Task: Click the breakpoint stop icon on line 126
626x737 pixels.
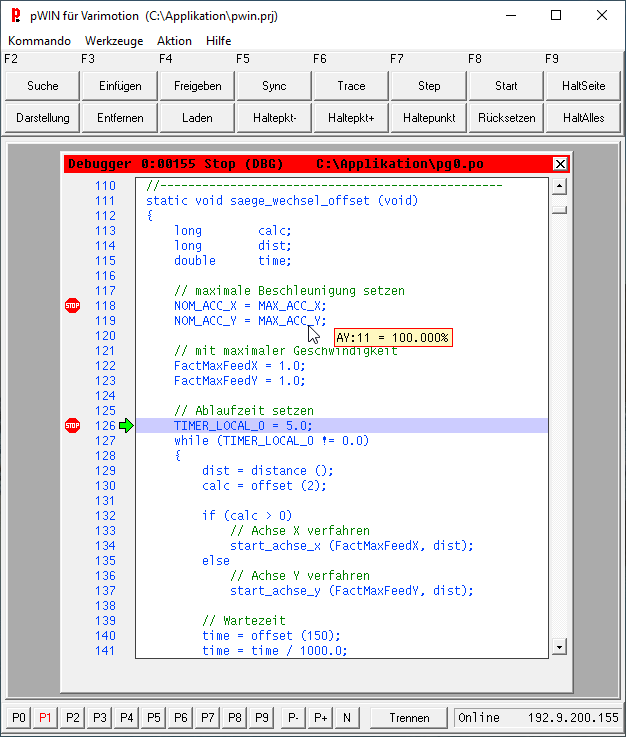Action: point(72,426)
